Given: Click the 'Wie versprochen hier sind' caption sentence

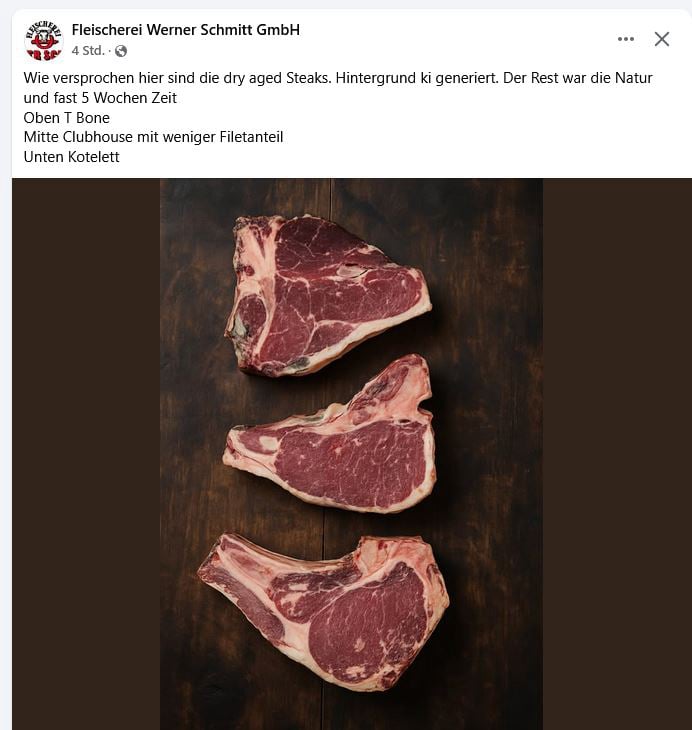Looking at the screenshot, I should point(176,78).
